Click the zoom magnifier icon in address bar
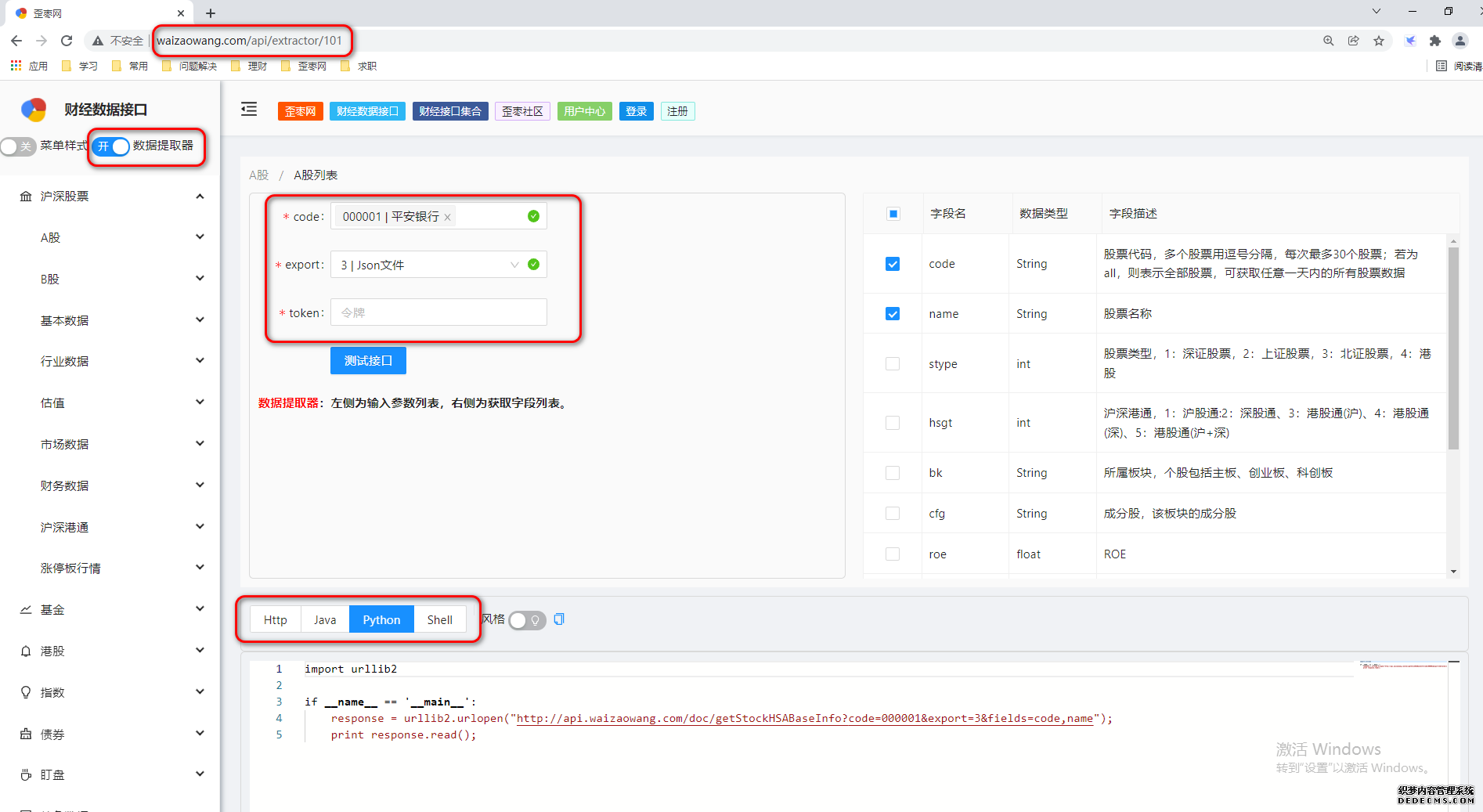The image size is (1483, 812). pyautogui.click(x=1329, y=41)
